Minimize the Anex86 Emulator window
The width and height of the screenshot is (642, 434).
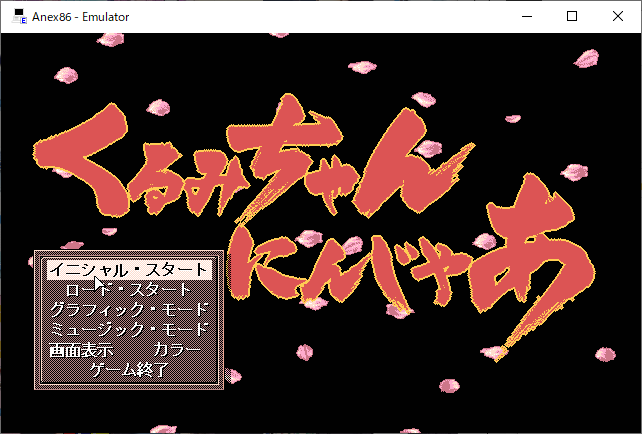pos(527,16)
